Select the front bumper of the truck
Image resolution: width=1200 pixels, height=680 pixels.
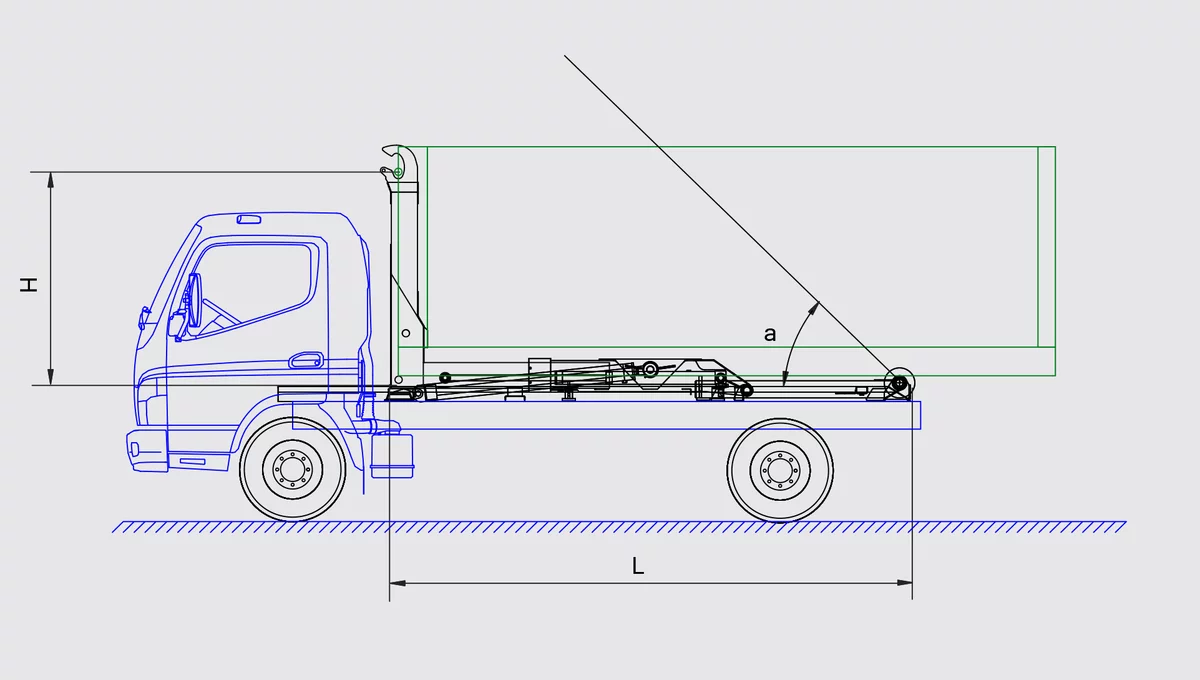point(146,451)
